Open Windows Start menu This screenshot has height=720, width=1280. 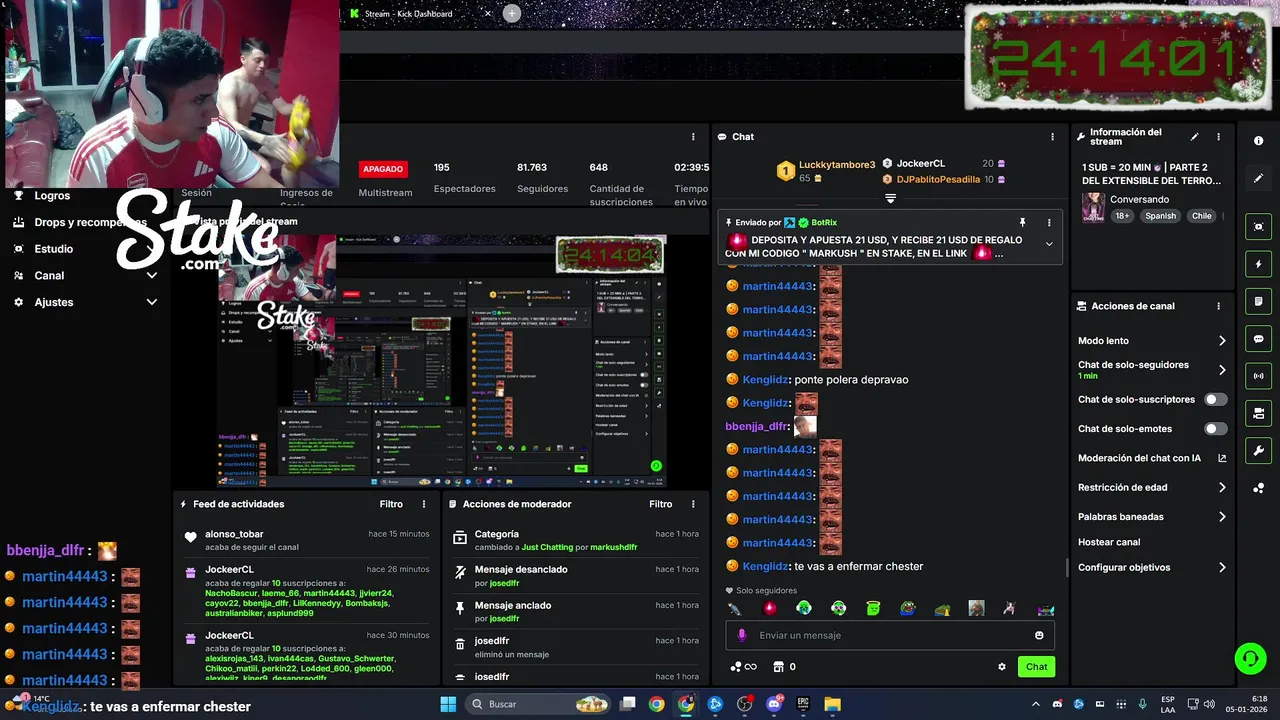pyautogui.click(x=448, y=704)
